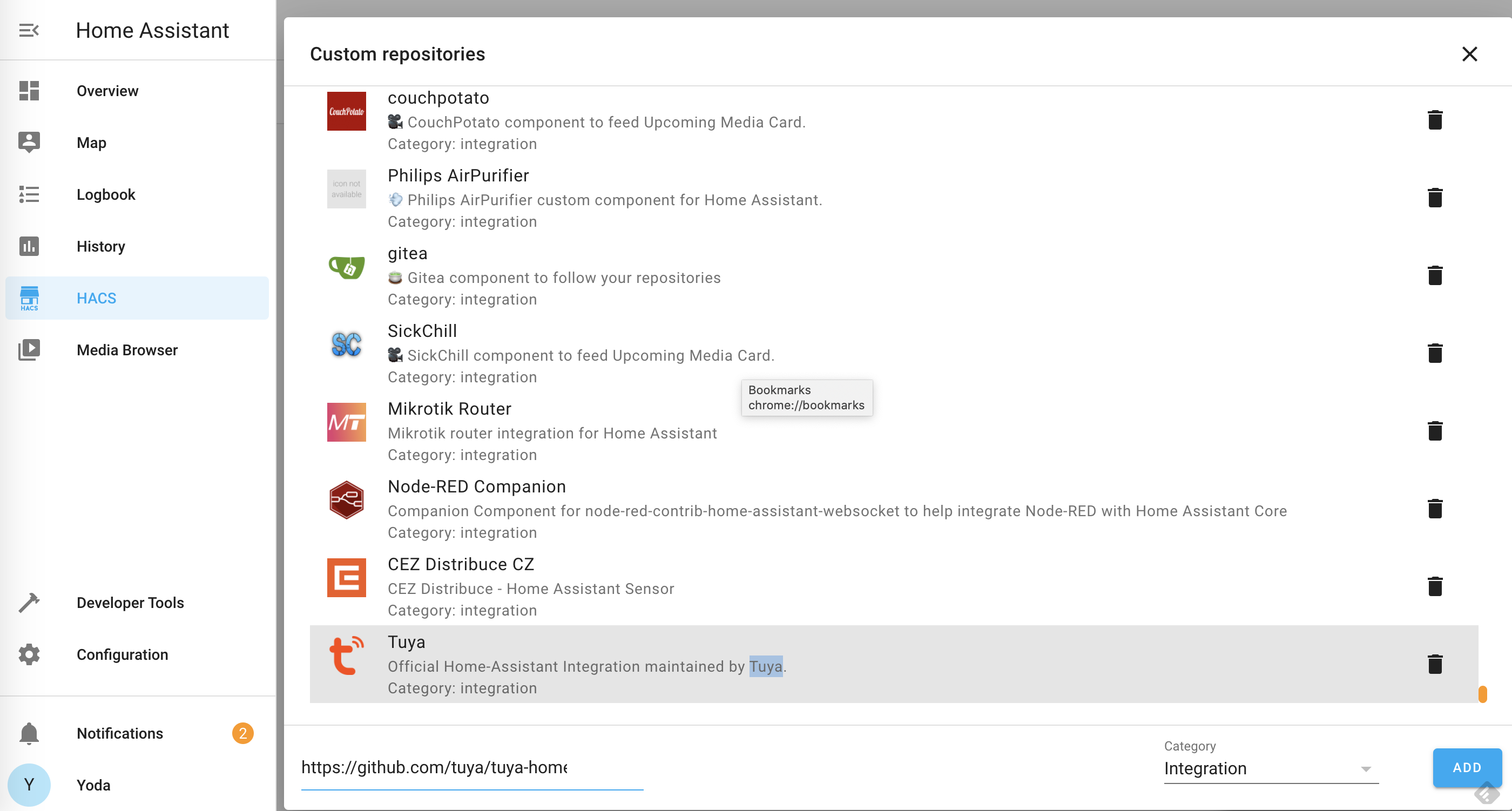Screen dimensions: 1512x811
Task: Open Notifications panel
Action: [x=120, y=734]
